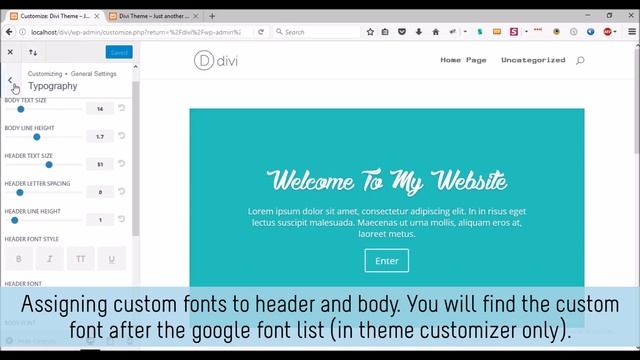This screenshot has height=360, width=640.
Task: Adjust the Header Text Size slider
Action: (x=49, y=164)
